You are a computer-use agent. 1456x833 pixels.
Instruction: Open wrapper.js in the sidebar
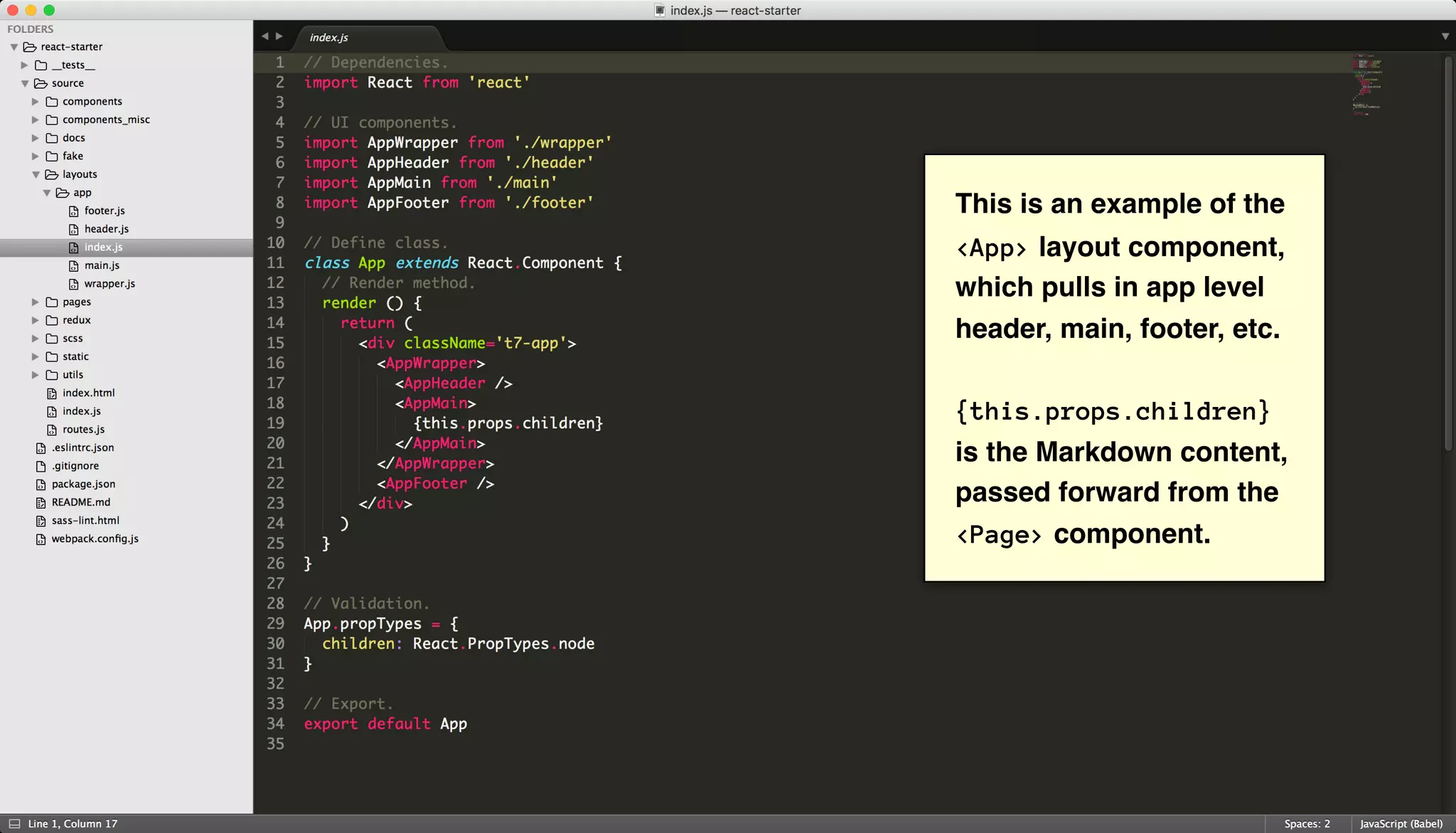click(109, 284)
